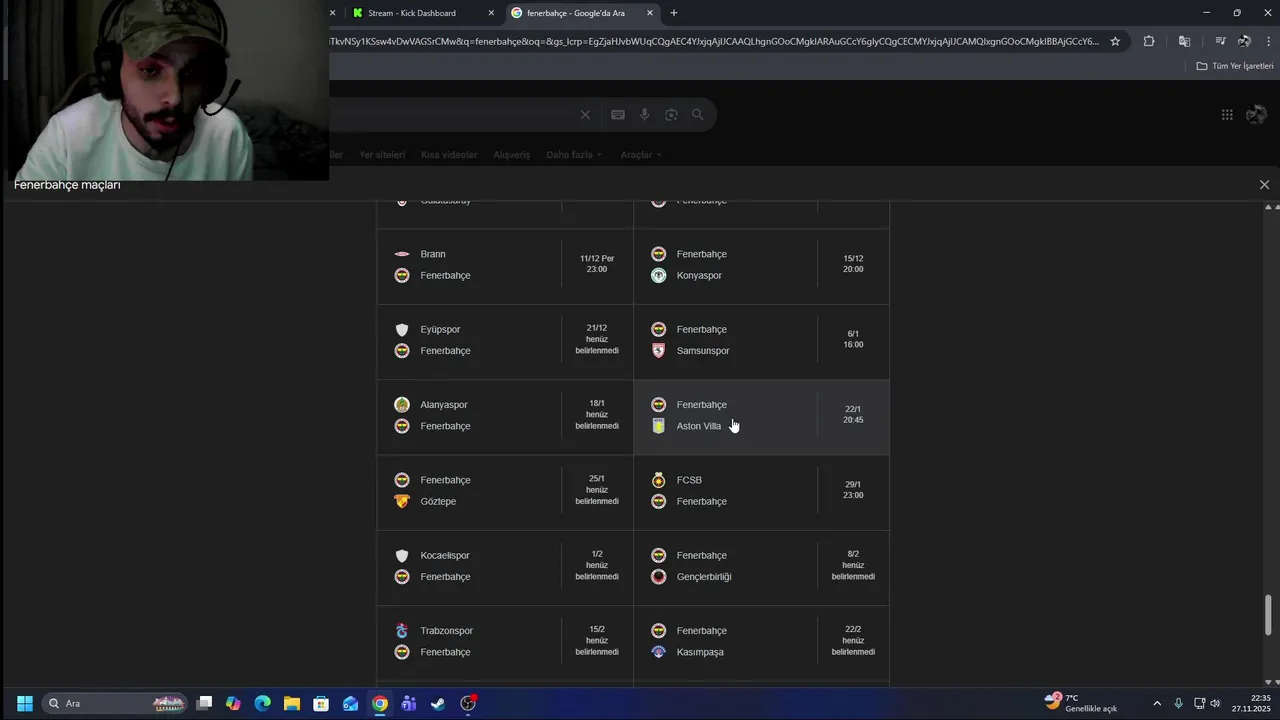Click the translate page icon

tap(1184, 41)
